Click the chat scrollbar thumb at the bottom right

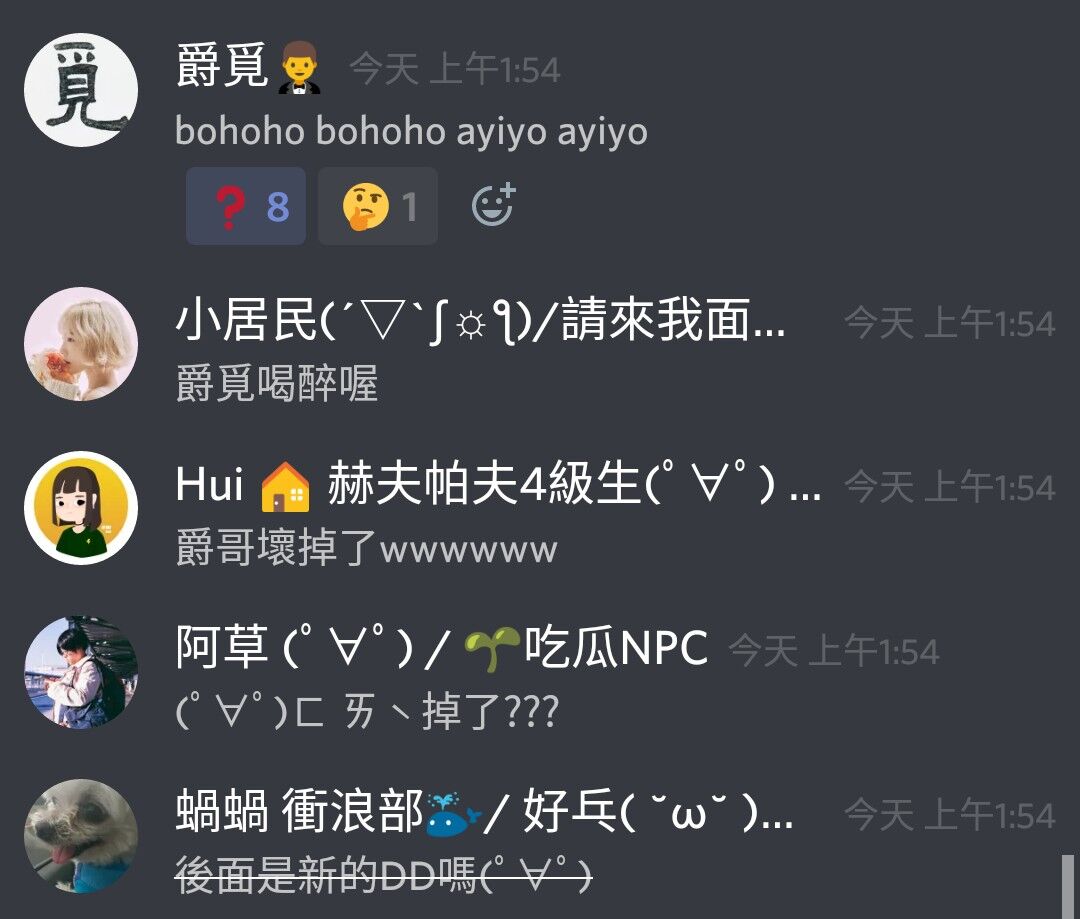coord(1068,886)
